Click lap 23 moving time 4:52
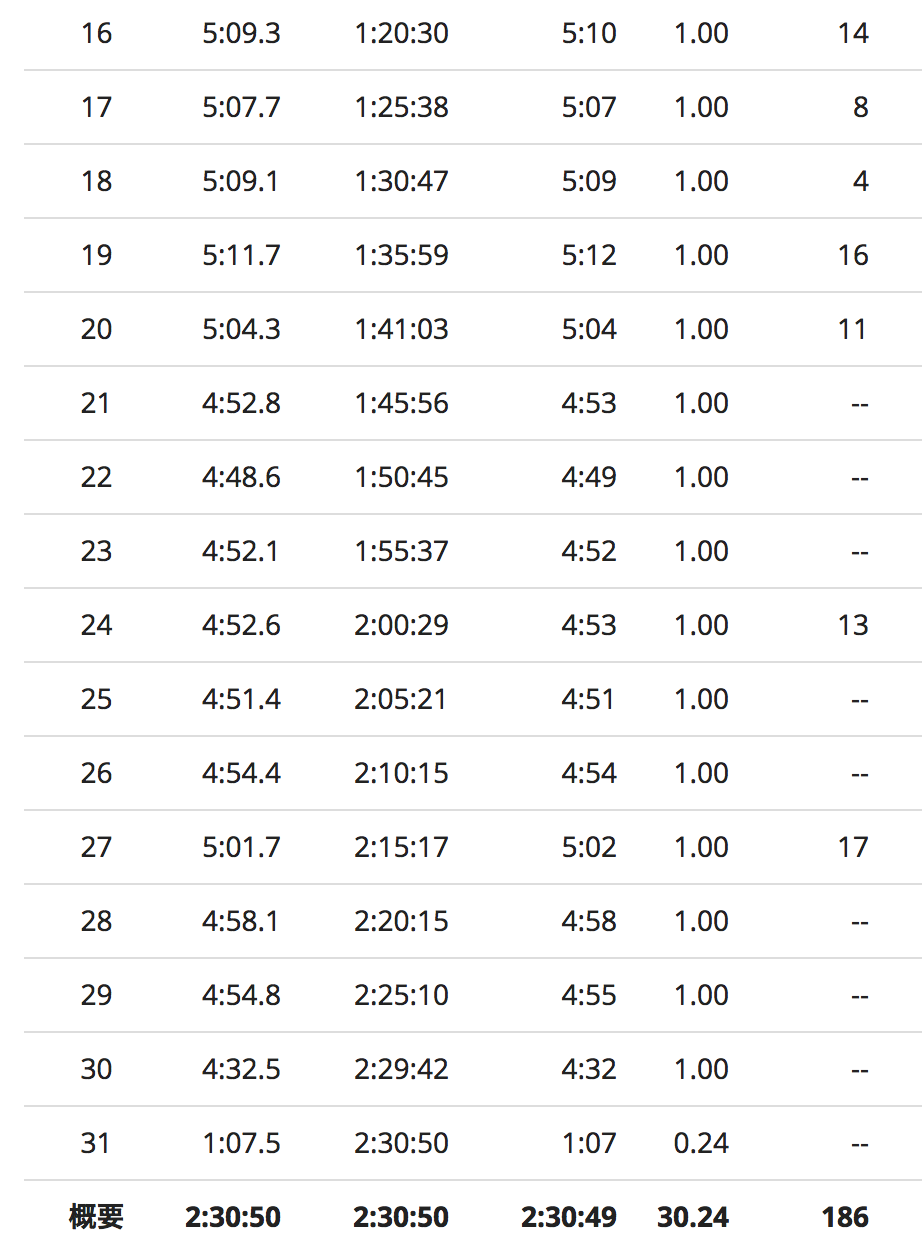 tap(589, 551)
